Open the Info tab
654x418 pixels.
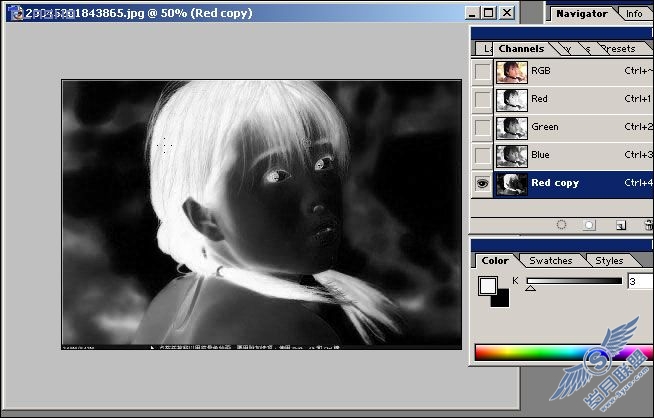[x=634, y=14]
